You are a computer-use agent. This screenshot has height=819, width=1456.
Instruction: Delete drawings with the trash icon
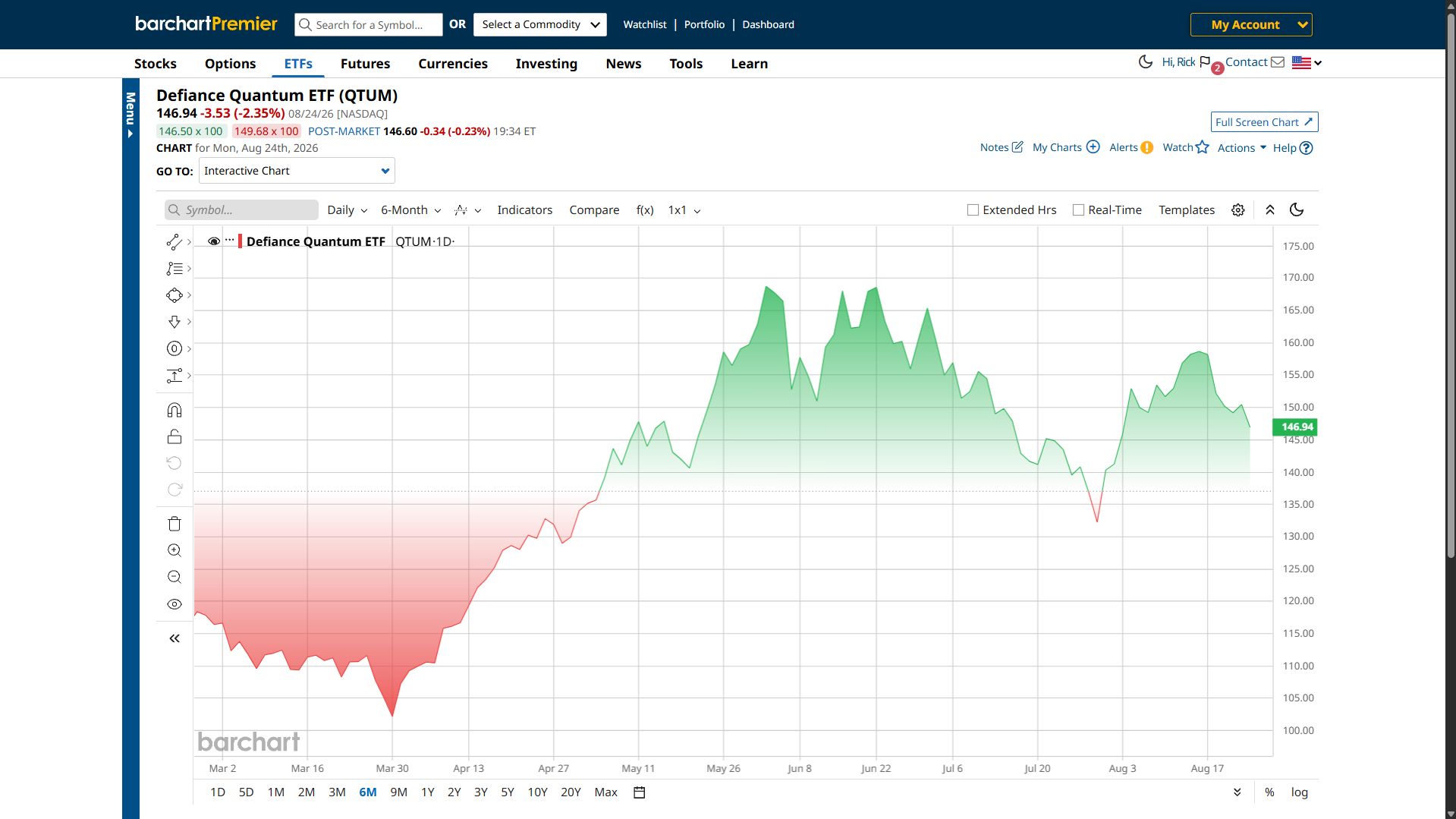click(x=174, y=524)
